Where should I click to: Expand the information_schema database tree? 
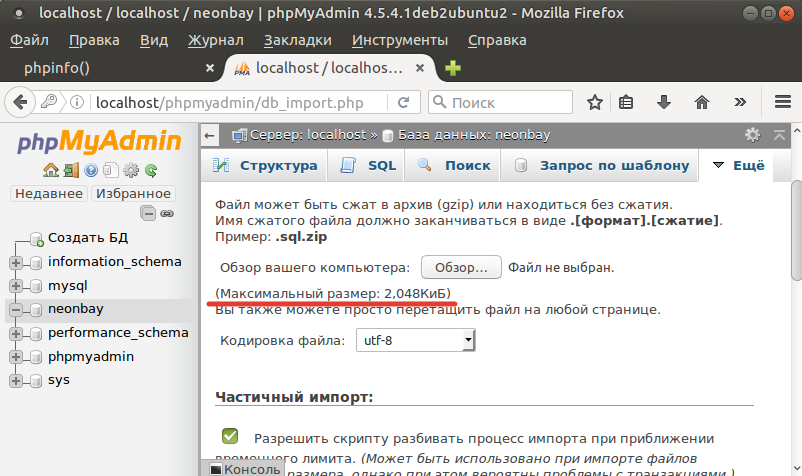(x=16, y=263)
